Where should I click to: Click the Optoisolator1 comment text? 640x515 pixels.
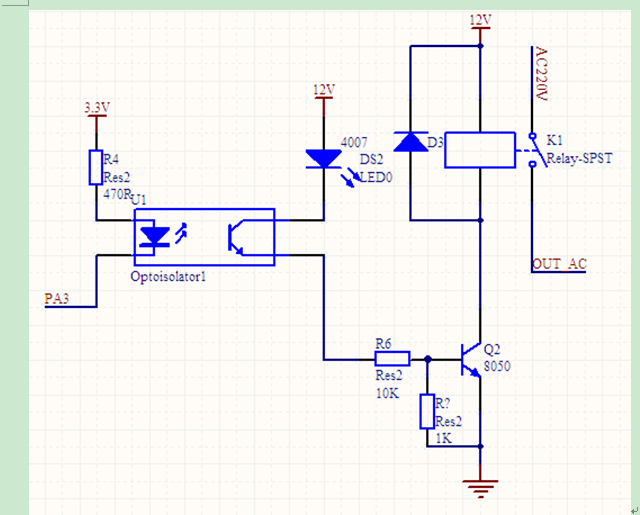168,277
